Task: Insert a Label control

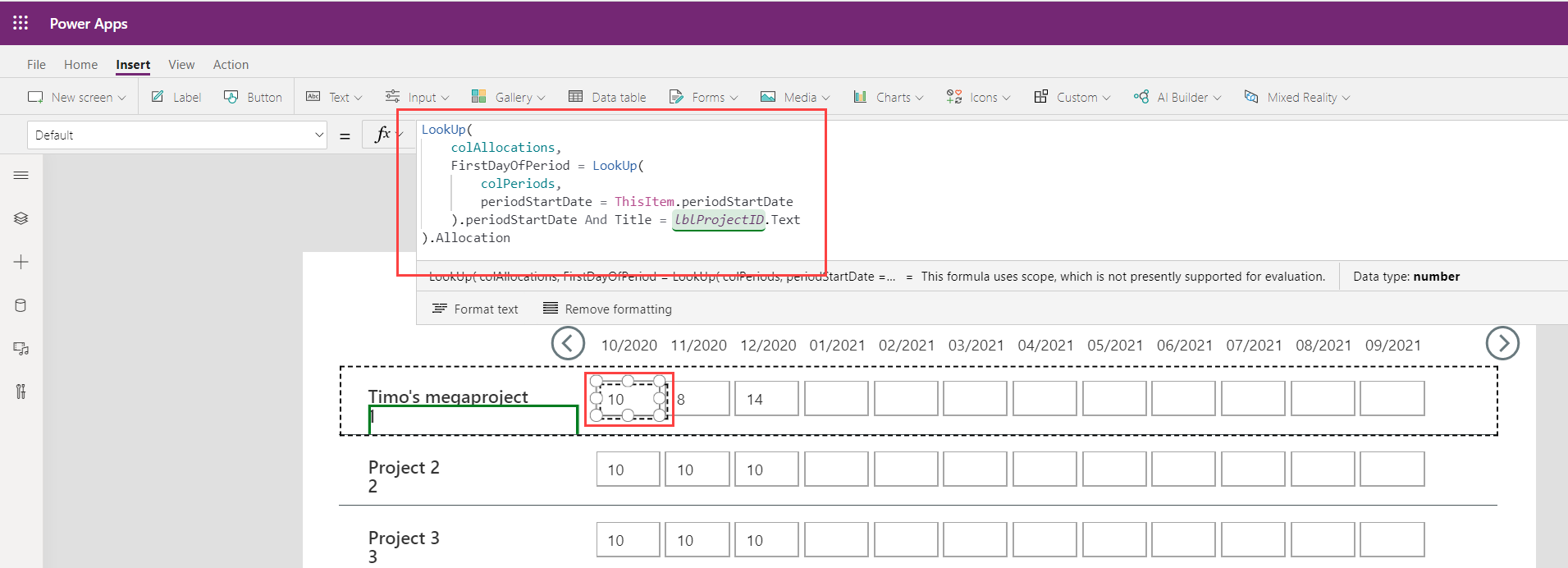Action: point(176,97)
